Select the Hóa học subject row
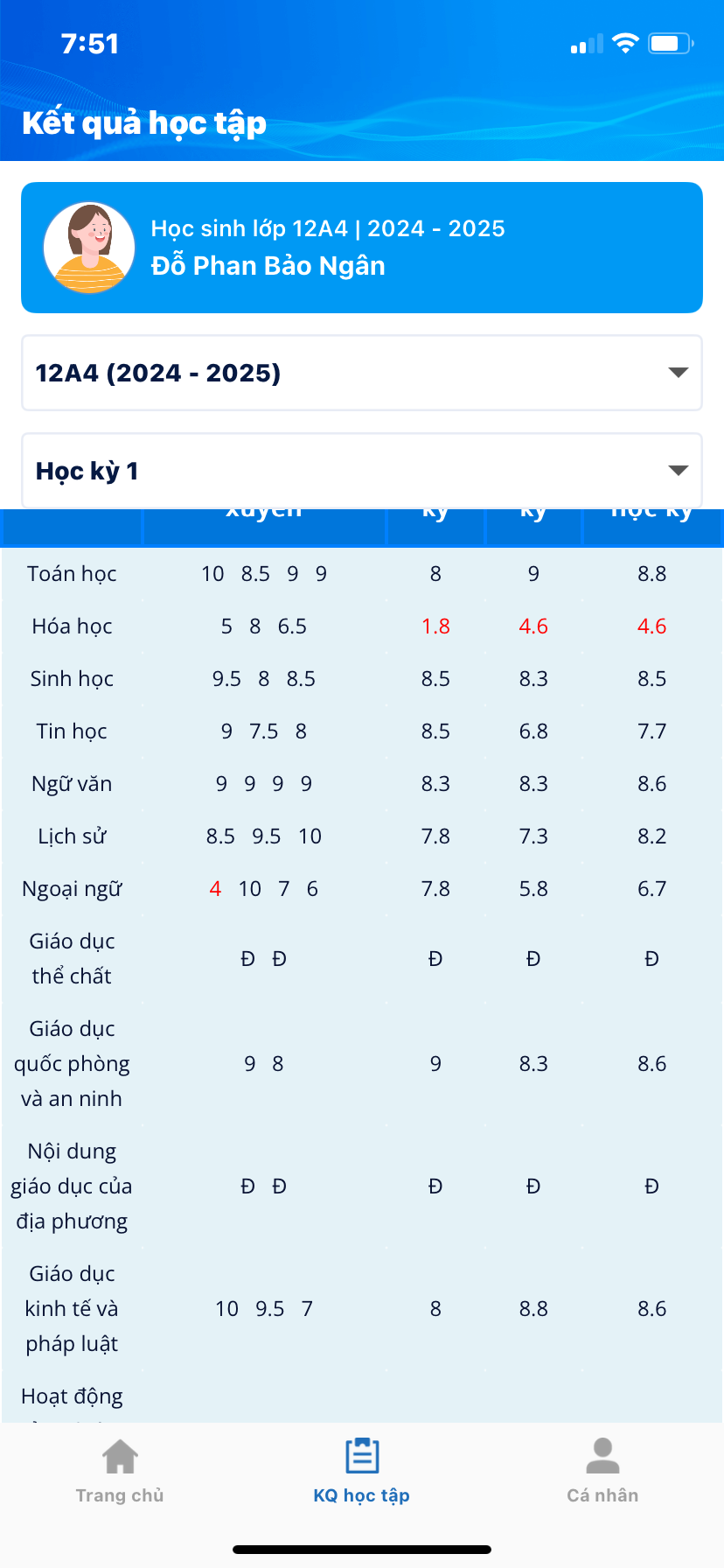The image size is (724, 1568). (72, 626)
